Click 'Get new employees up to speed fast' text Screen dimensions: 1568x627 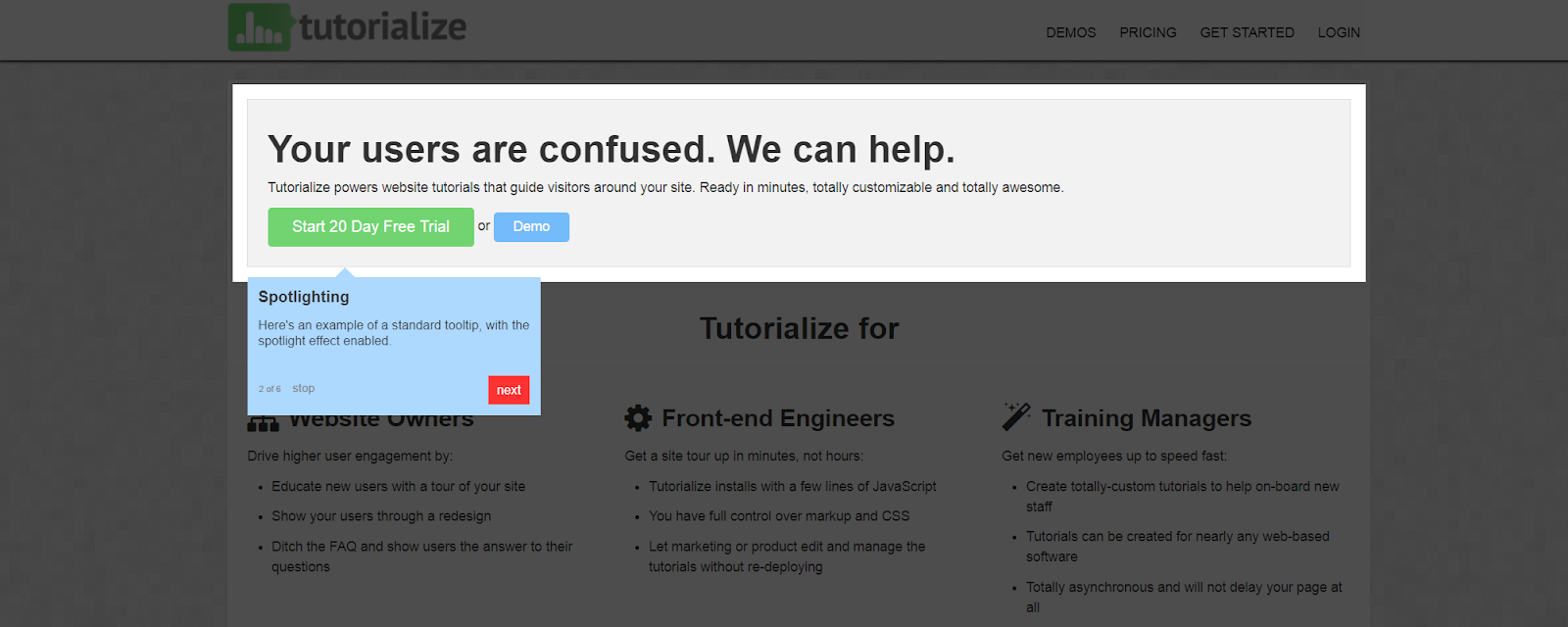pyautogui.click(x=1114, y=456)
